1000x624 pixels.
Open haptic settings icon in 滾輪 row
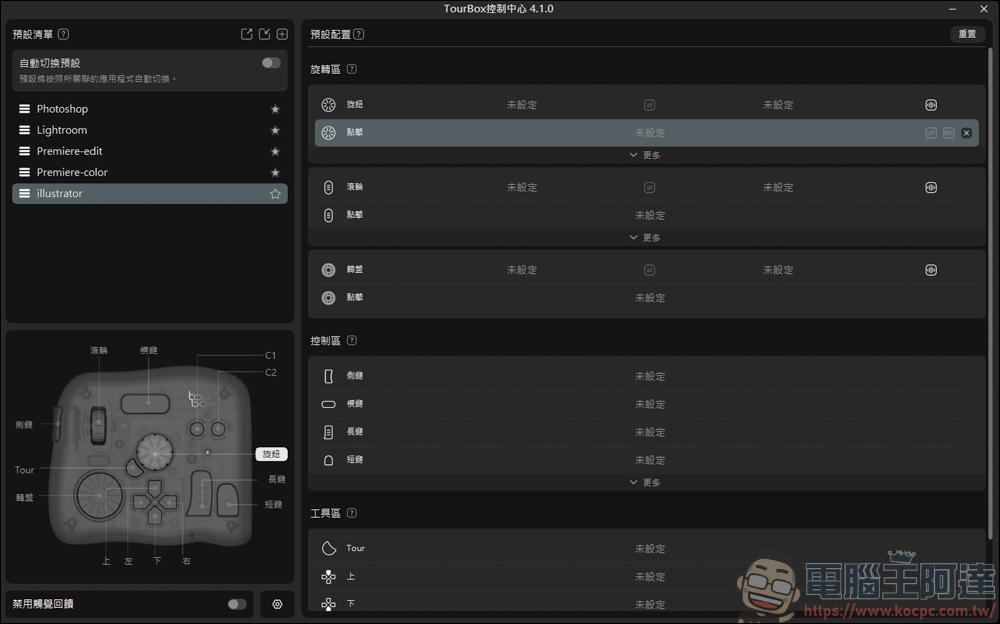point(931,188)
